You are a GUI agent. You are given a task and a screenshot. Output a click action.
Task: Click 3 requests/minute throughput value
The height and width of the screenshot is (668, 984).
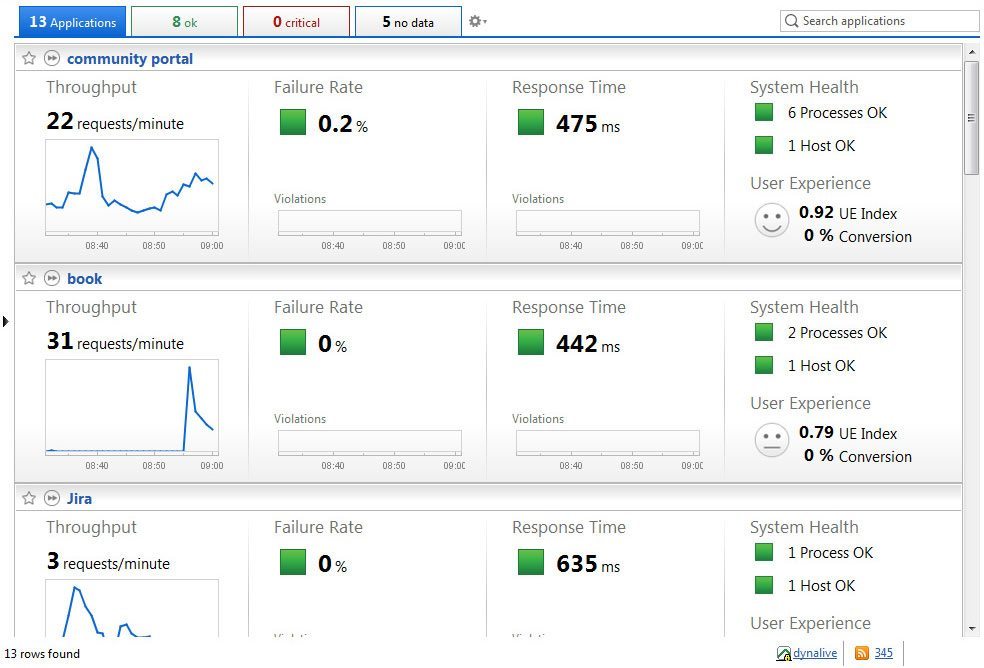pyautogui.click(x=108, y=560)
